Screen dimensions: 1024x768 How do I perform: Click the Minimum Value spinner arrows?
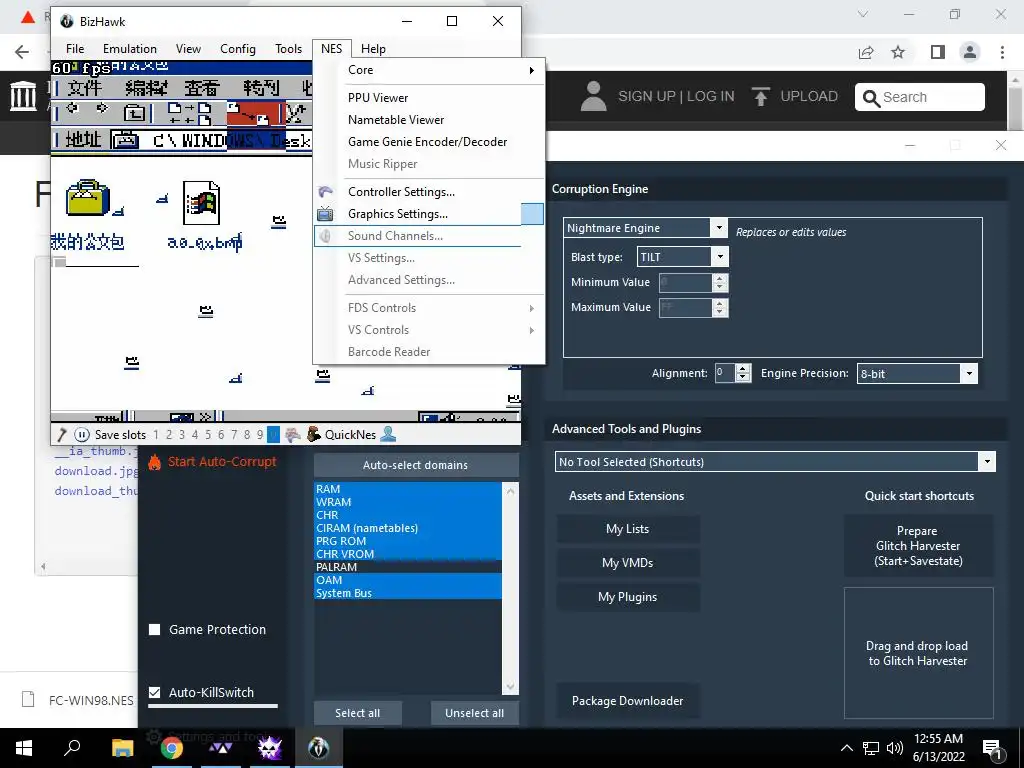coord(720,282)
